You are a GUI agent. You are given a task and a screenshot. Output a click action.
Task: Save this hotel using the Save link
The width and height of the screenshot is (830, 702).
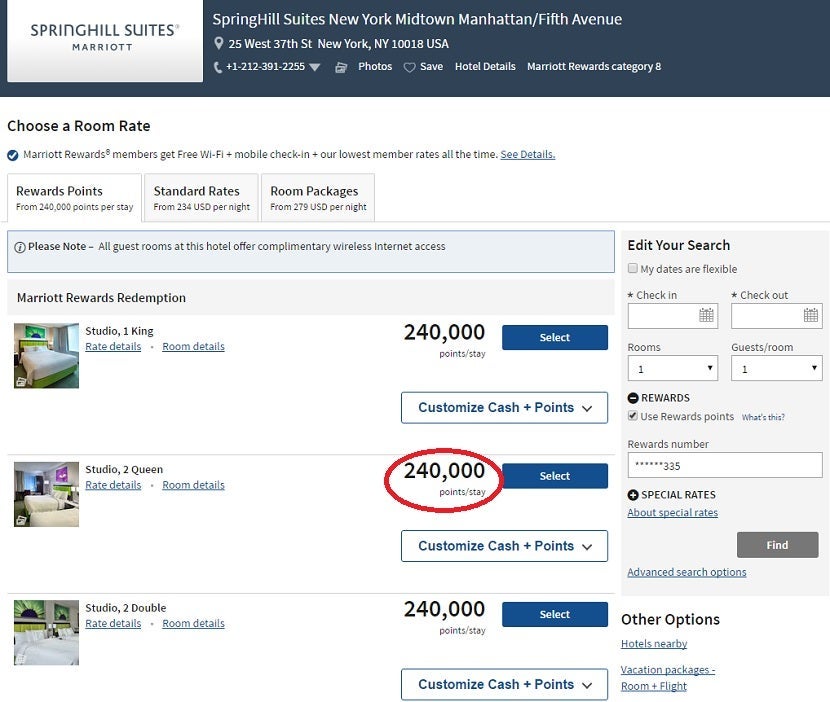[431, 66]
